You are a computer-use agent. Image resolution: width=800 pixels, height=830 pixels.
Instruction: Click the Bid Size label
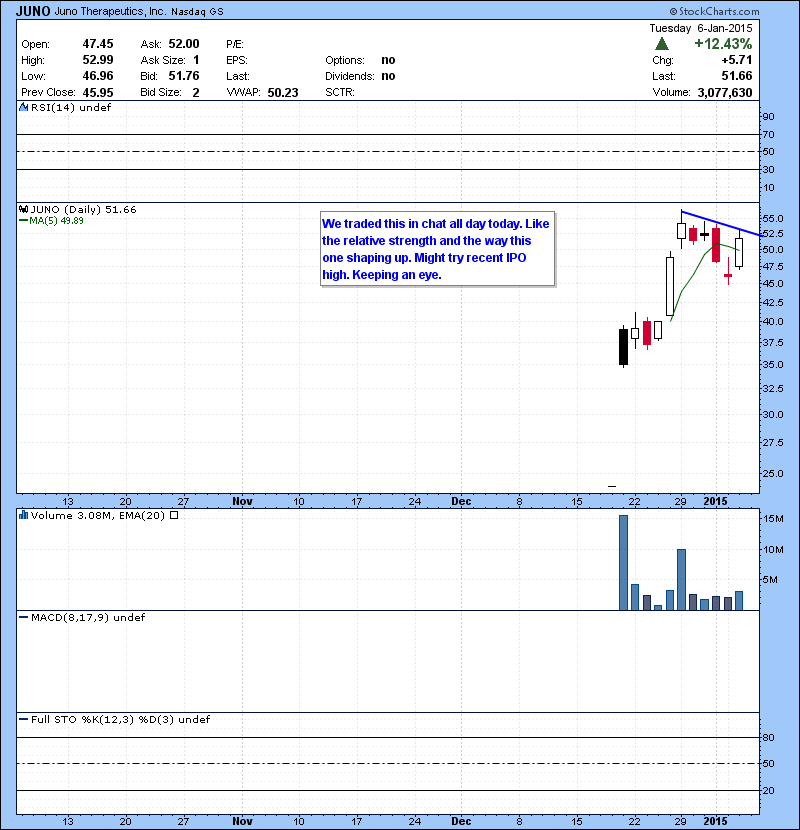[x=161, y=93]
